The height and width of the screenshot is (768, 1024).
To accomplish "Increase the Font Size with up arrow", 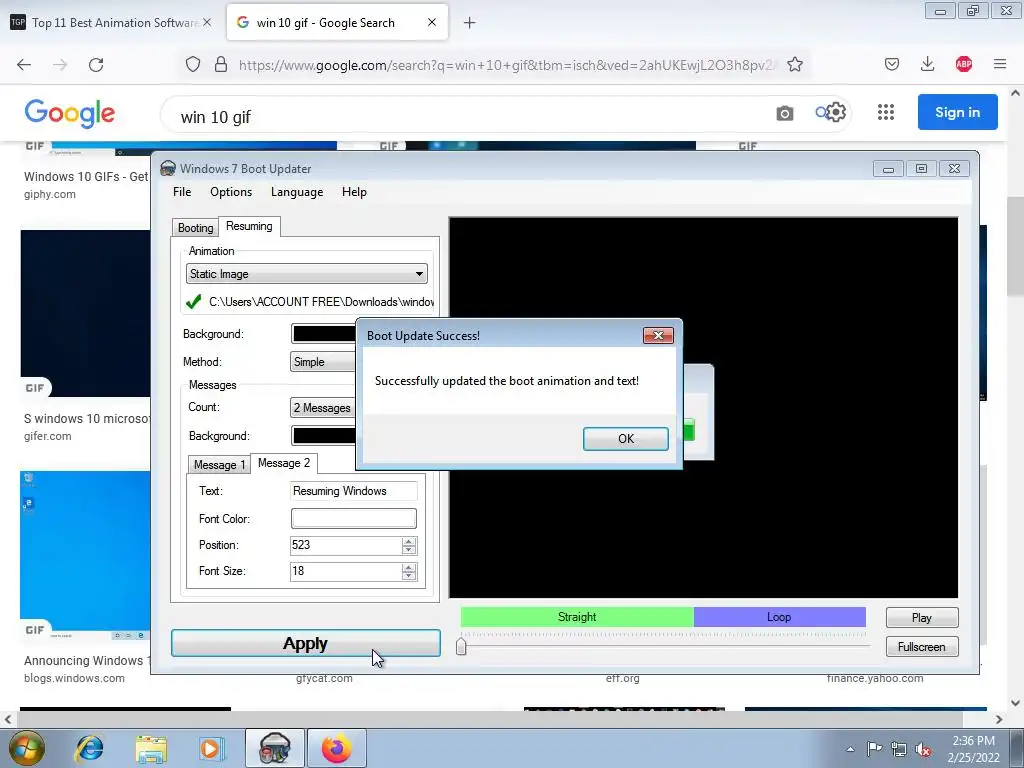I will pos(409,568).
